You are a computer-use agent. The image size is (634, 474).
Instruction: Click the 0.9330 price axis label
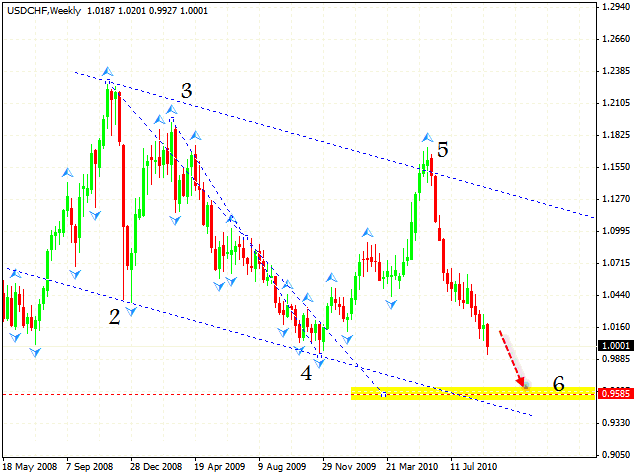tap(616, 423)
